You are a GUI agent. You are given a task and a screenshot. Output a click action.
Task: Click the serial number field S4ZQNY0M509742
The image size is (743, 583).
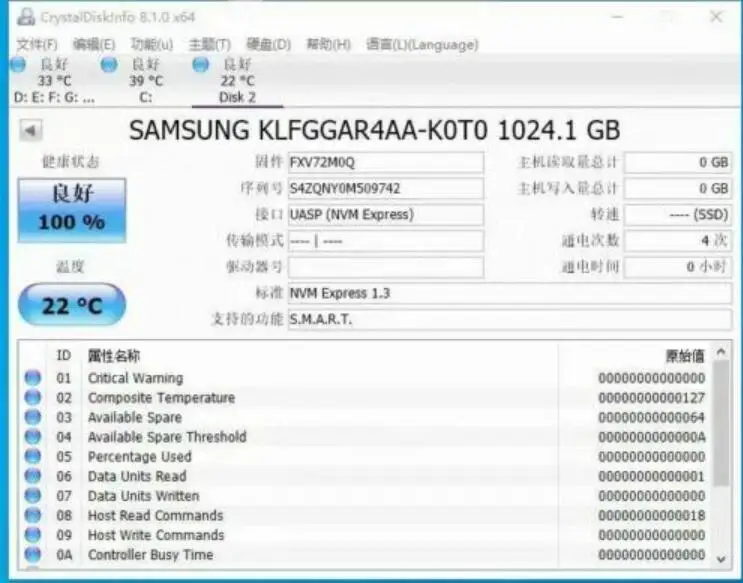[386, 189]
